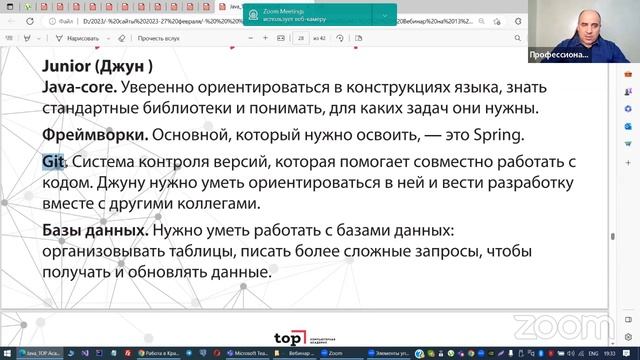Open sidebar settings gear icon

point(628,337)
